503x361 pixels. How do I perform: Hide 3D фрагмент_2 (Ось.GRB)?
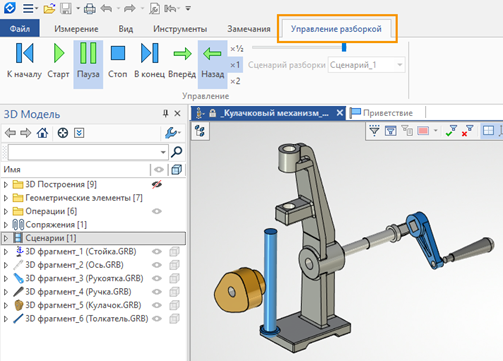coord(157,265)
